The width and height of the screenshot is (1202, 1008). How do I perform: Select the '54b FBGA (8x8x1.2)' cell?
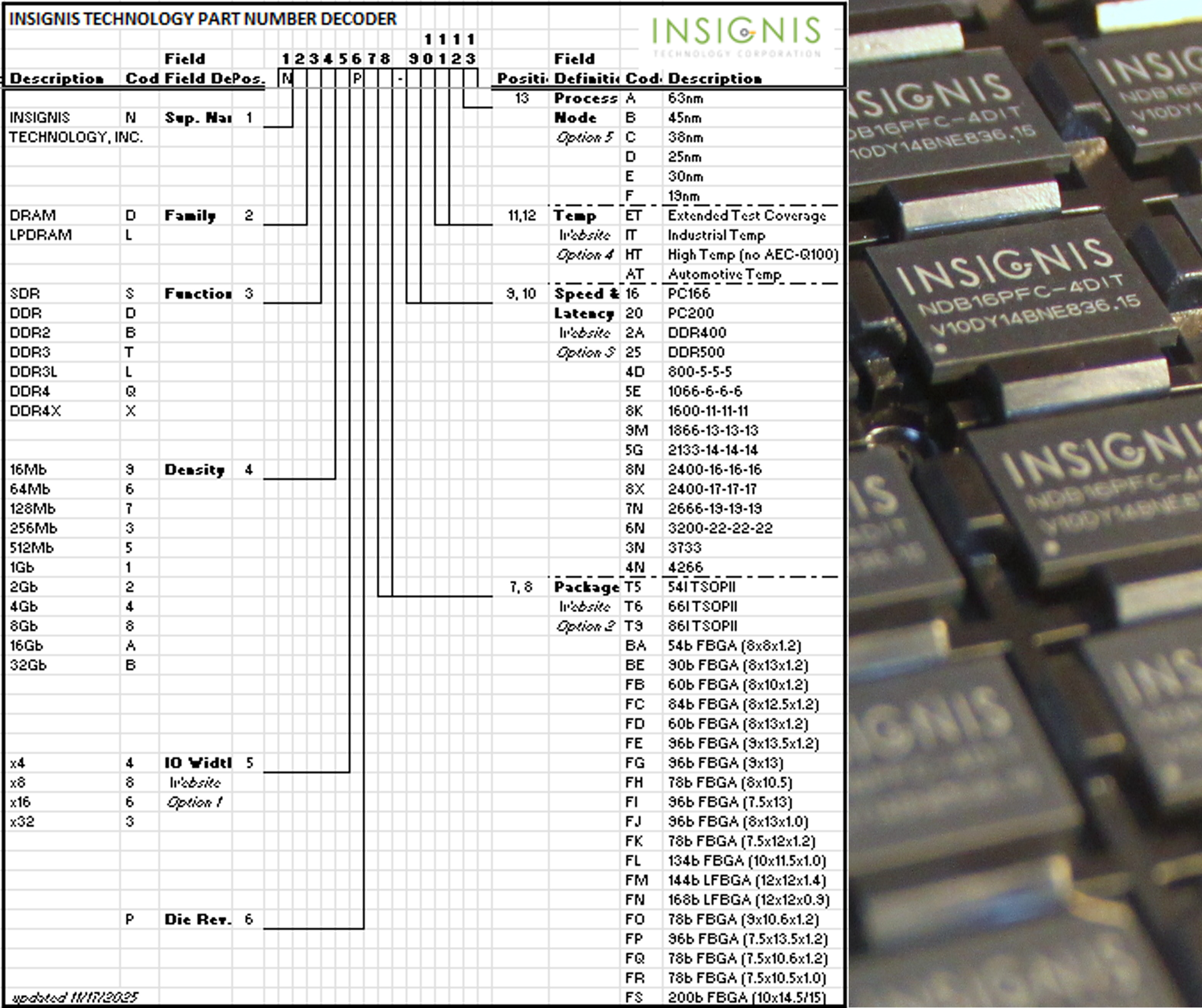pos(734,646)
